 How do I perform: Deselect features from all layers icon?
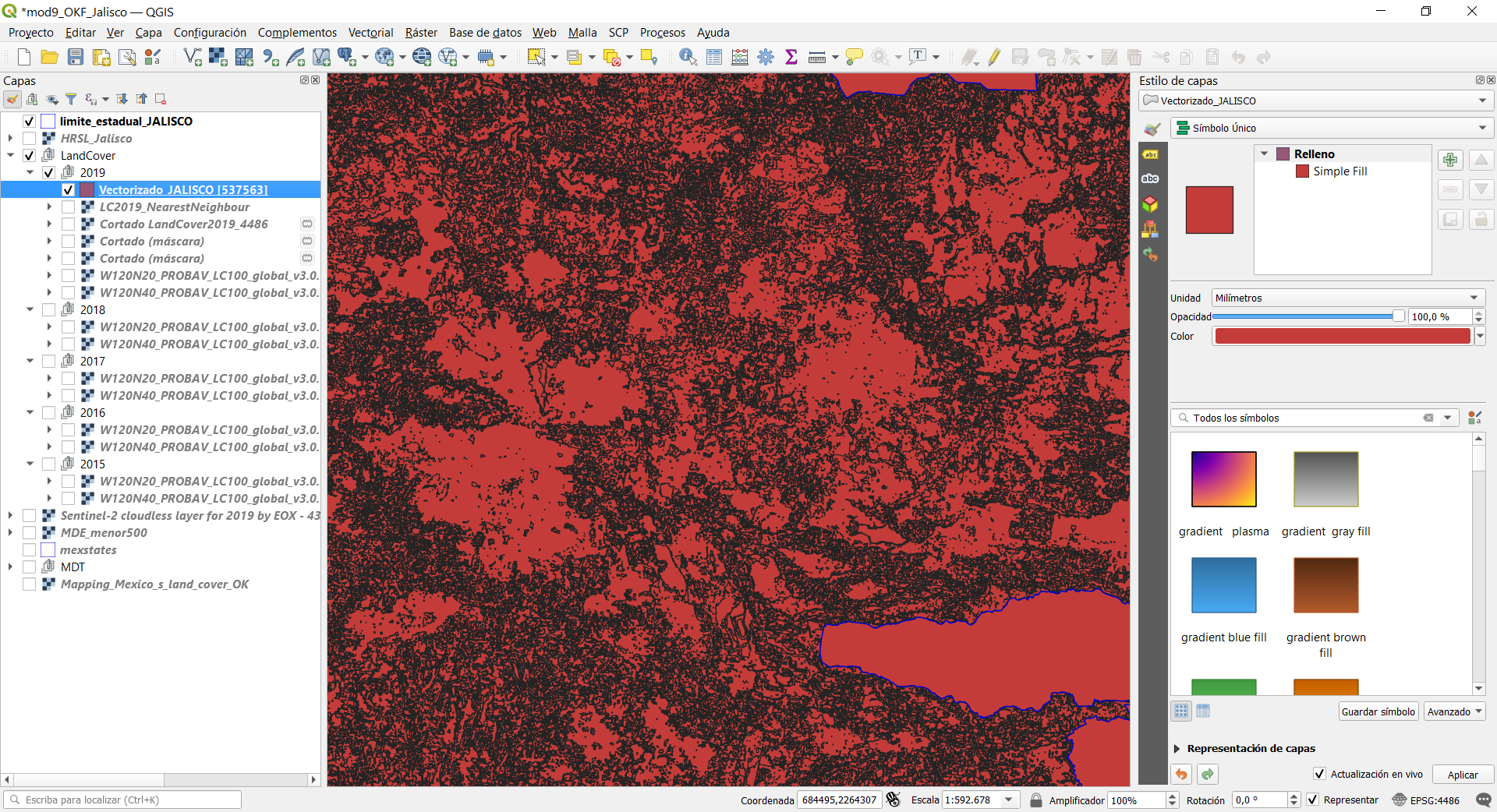pos(612,57)
